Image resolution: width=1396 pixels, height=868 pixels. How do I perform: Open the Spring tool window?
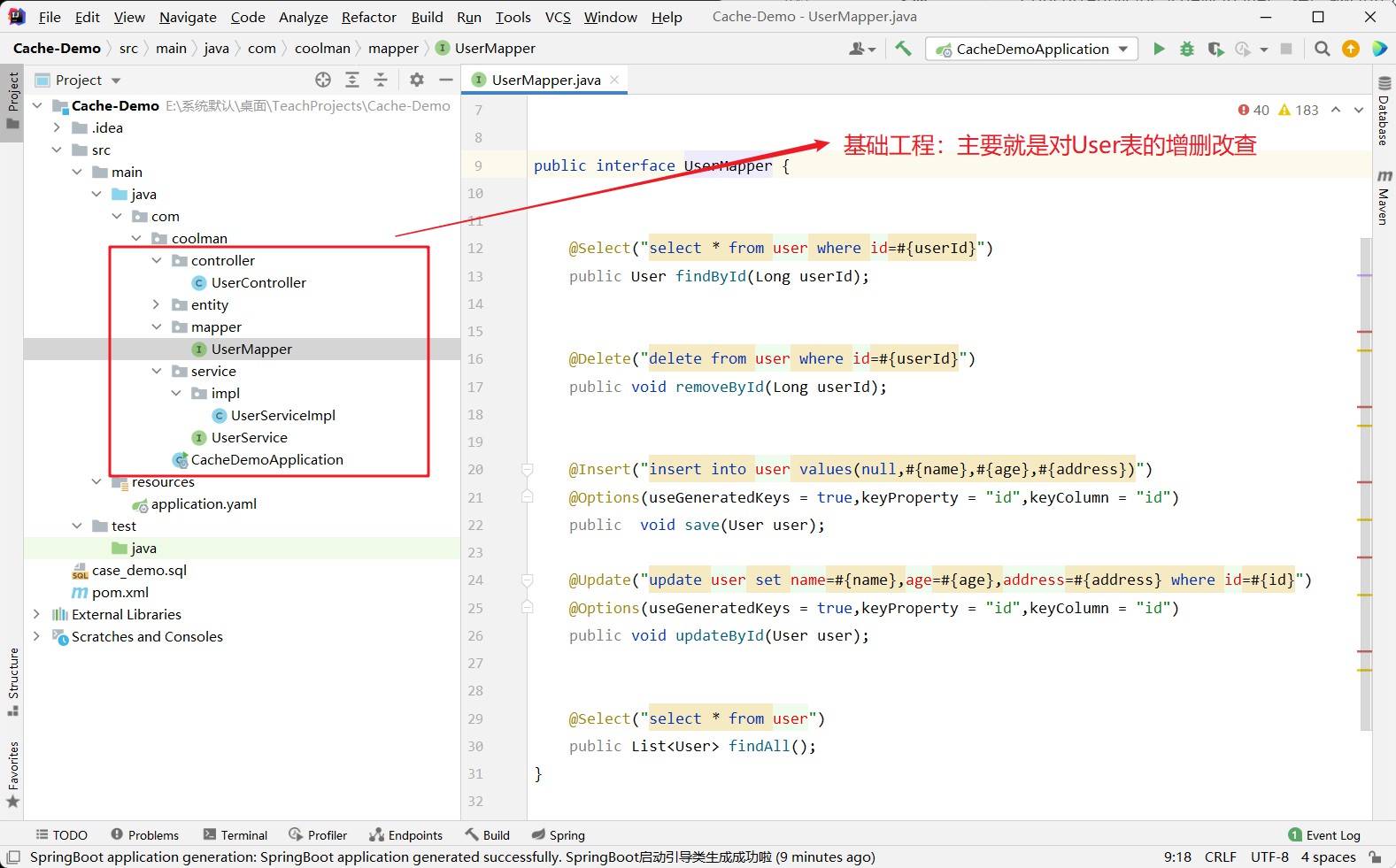pos(559,835)
